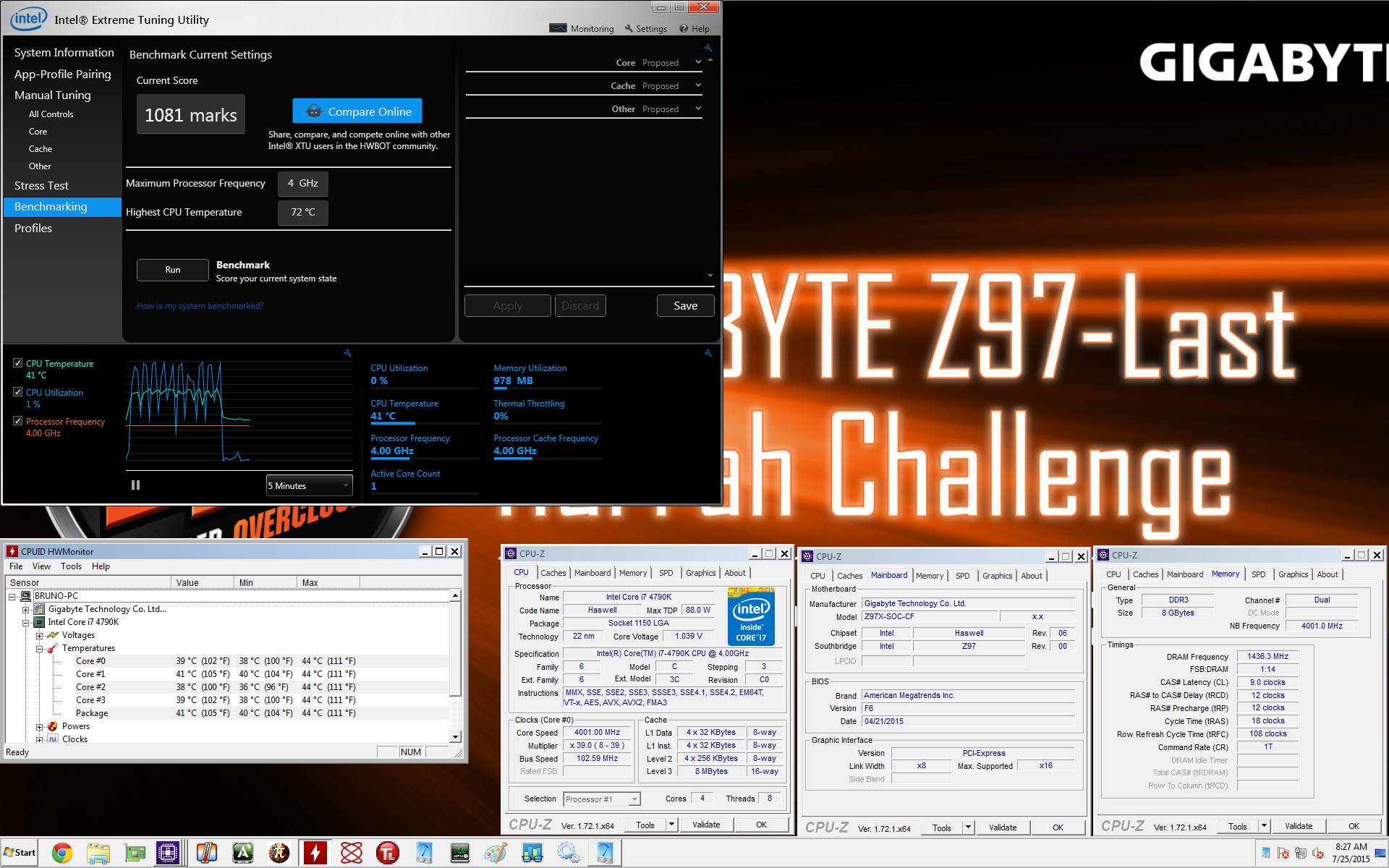Open Settings in the XTU top bar

pyautogui.click(x=645, y=29)
